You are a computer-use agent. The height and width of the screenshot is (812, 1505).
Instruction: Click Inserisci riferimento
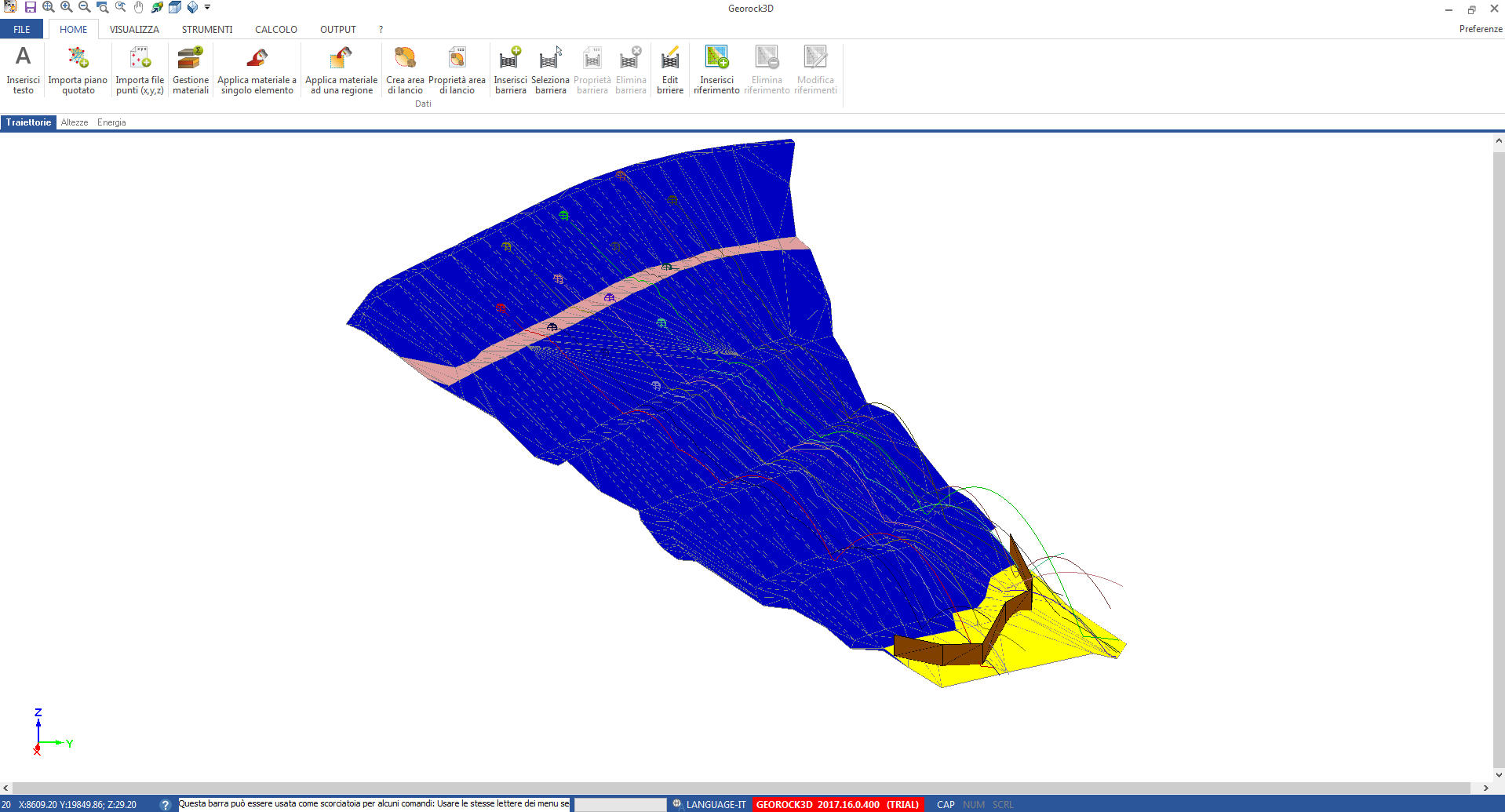[716, 70]
